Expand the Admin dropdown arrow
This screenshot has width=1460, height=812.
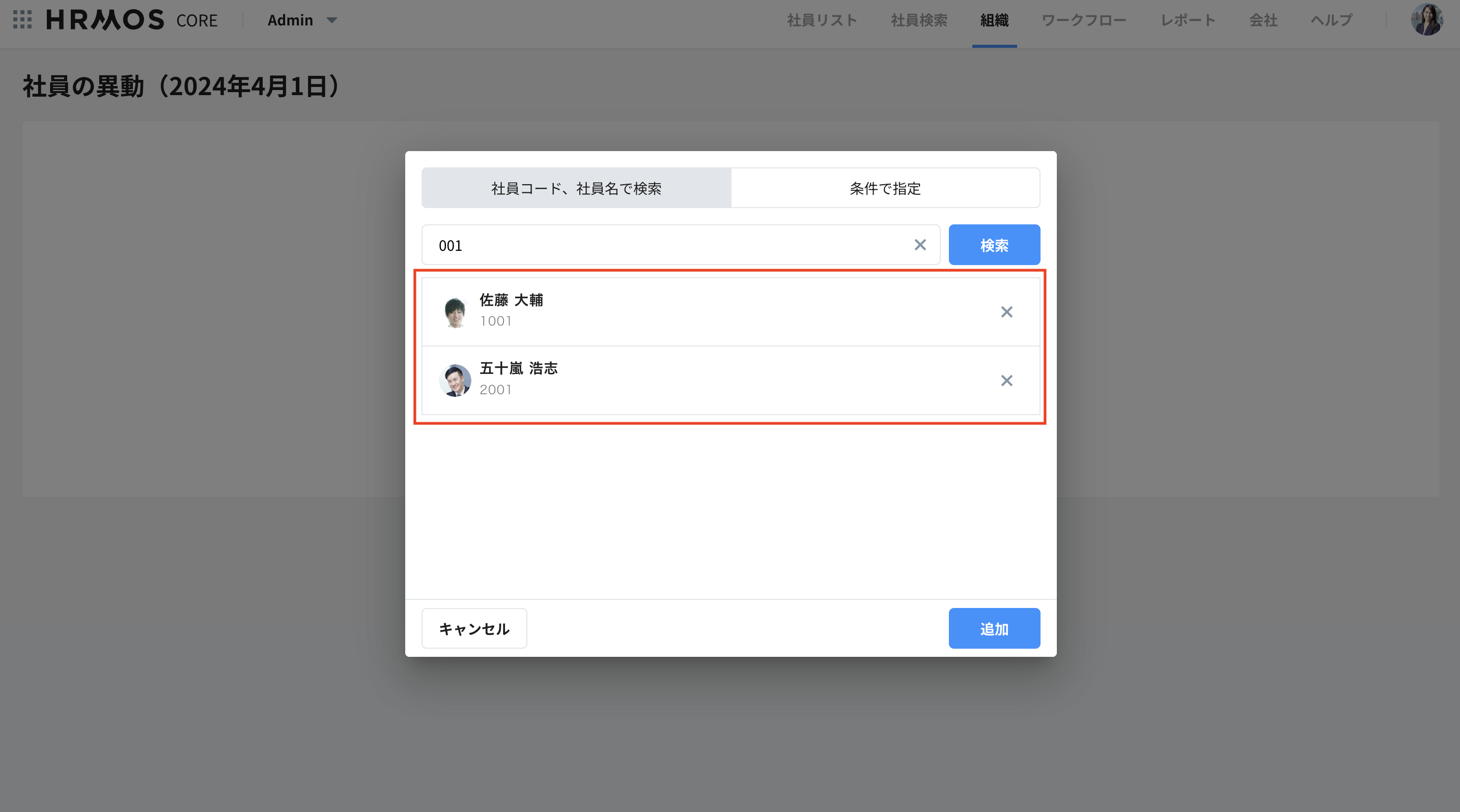332,20
